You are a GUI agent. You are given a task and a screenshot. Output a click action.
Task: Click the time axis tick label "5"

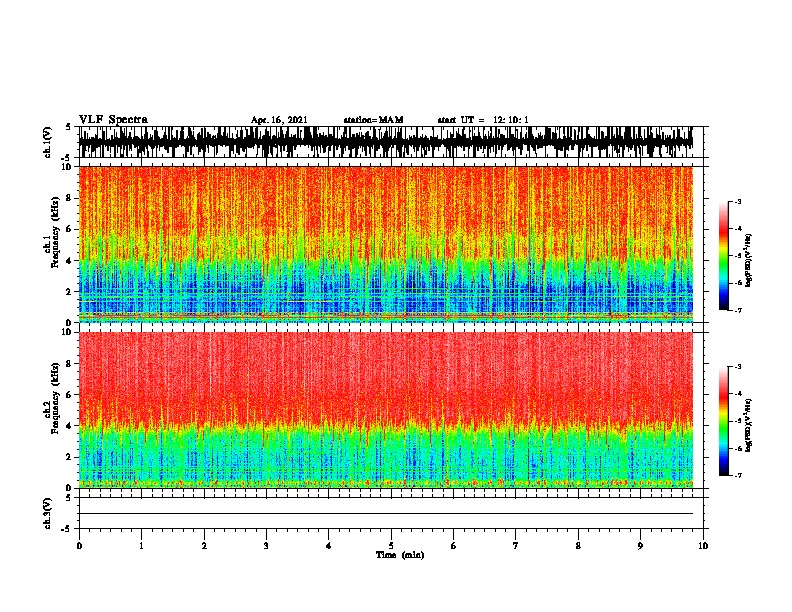click(391, 546)
